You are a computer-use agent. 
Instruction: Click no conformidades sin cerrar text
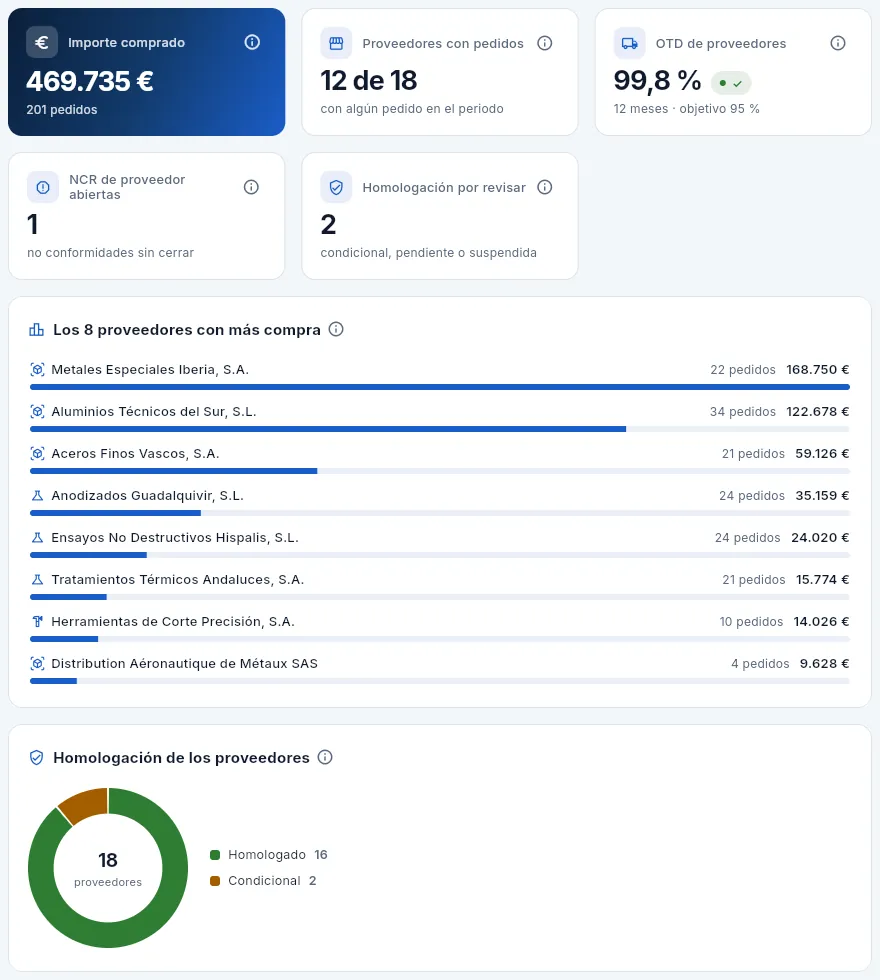point(111,252)
